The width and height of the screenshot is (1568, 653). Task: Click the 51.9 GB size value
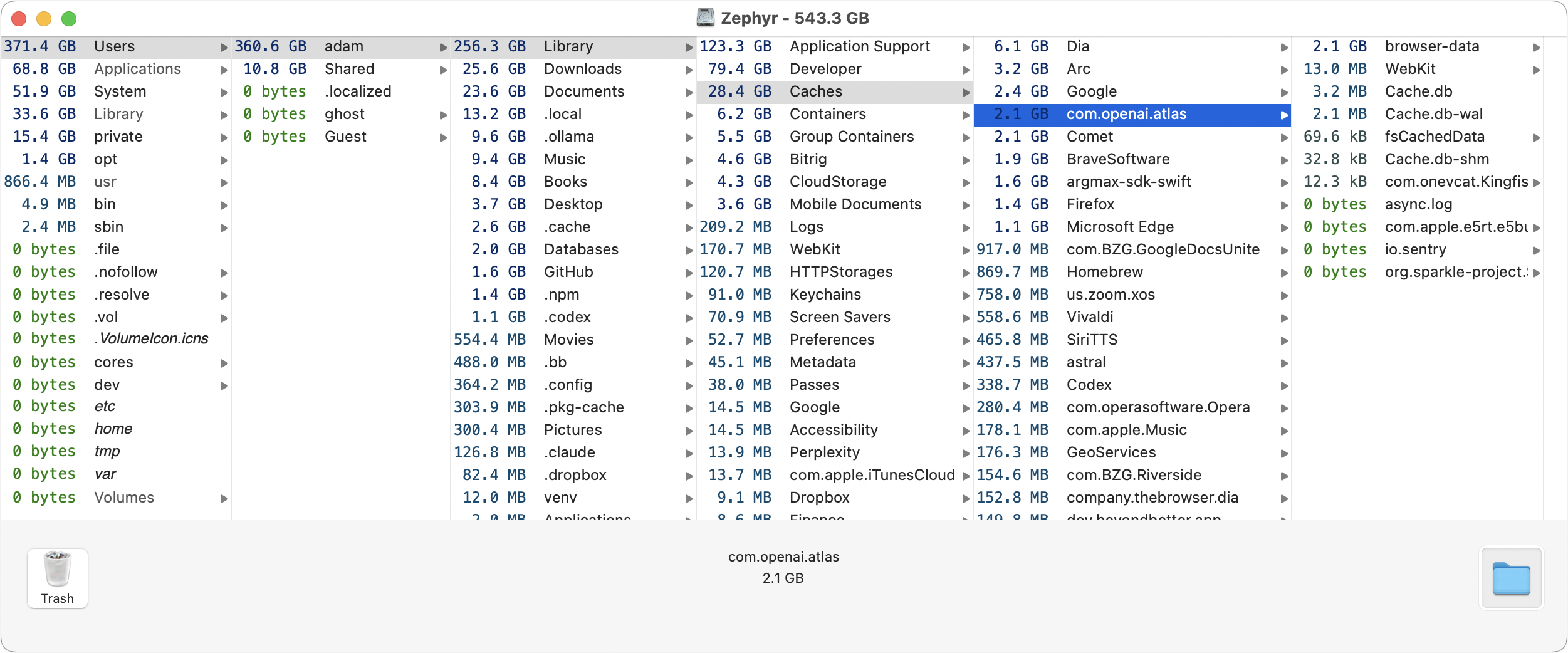[44, 91]
